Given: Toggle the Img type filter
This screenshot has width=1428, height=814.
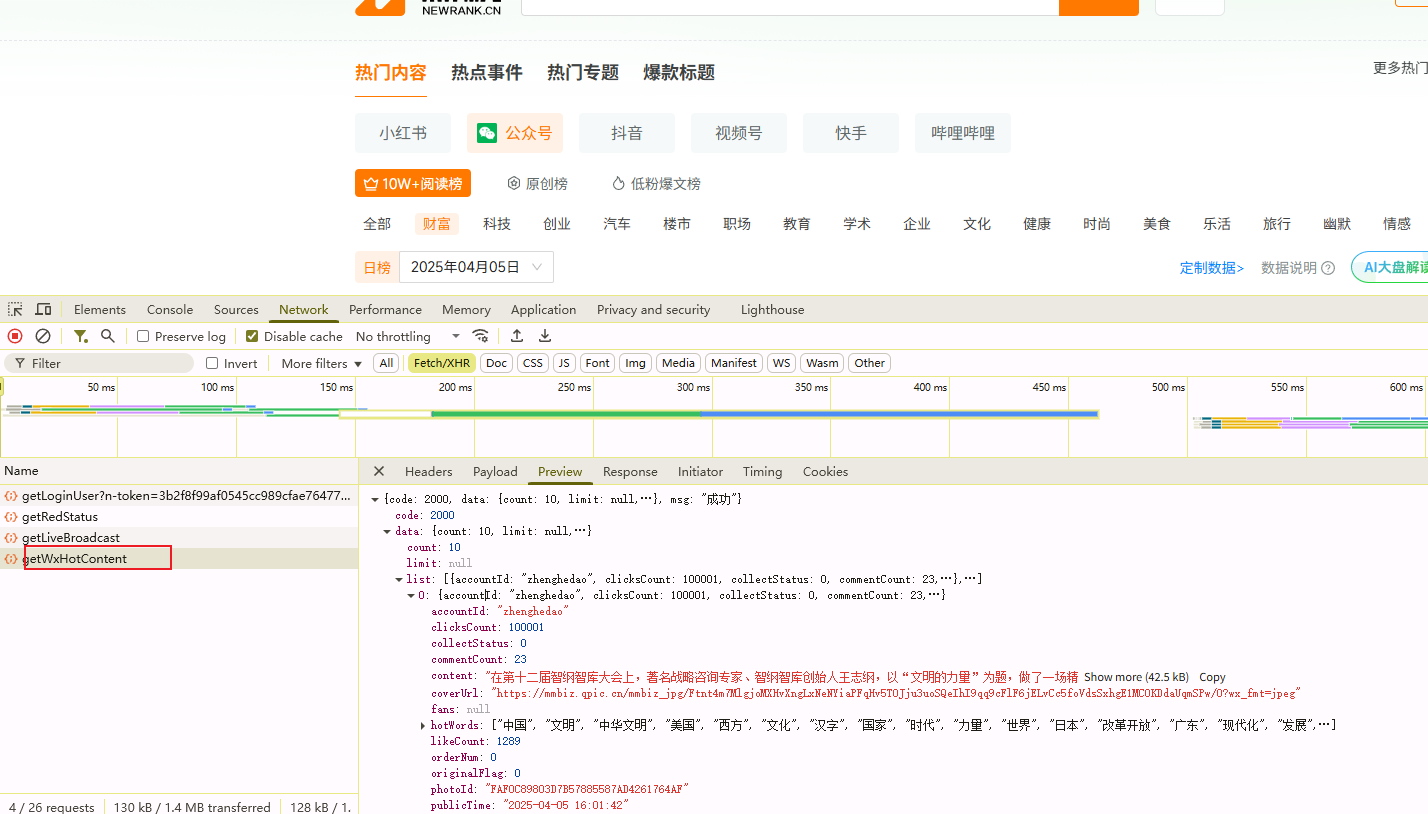Looking at the screenshot, I should [x=636, y=363].
